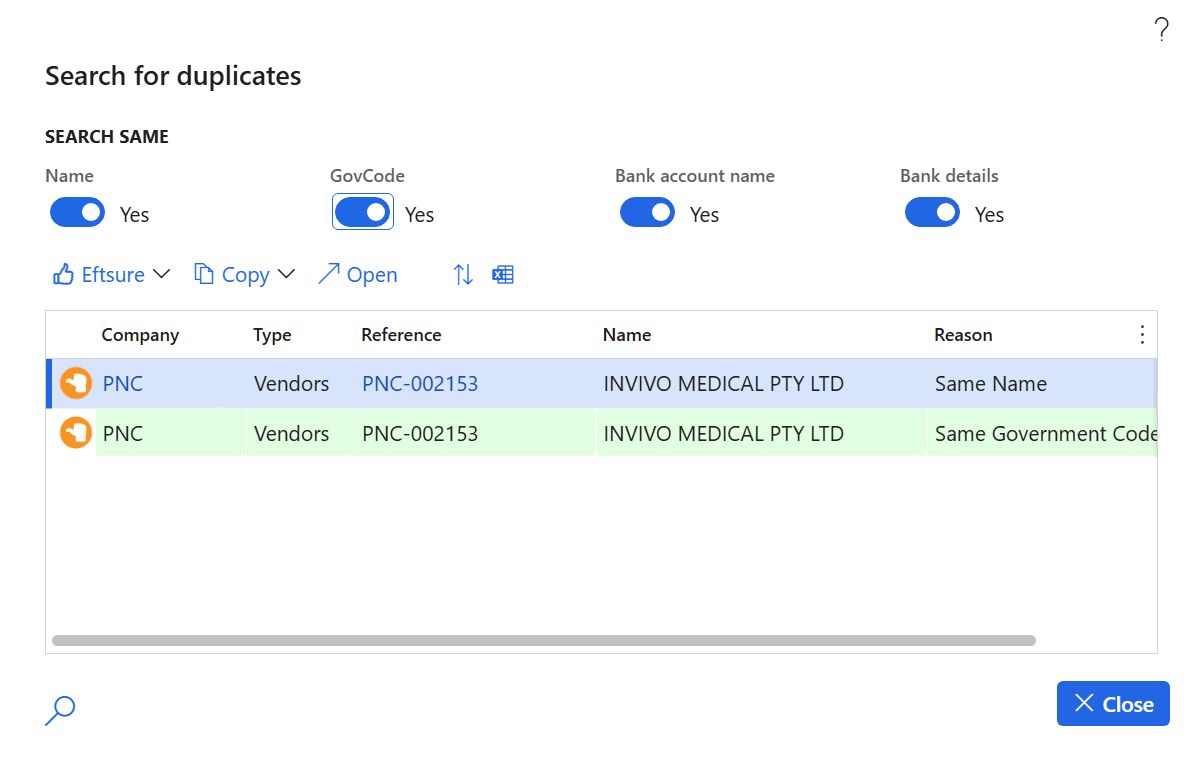Screen dimensions: 1196x769
Task: Click the magnifier search icon at bottom left
Action: coord(60,710)
